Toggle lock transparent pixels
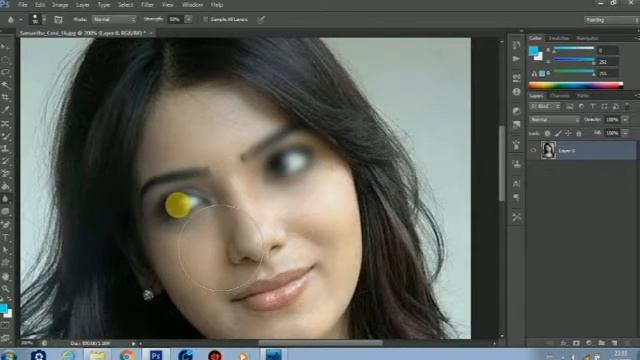 (x=547, y=133)
